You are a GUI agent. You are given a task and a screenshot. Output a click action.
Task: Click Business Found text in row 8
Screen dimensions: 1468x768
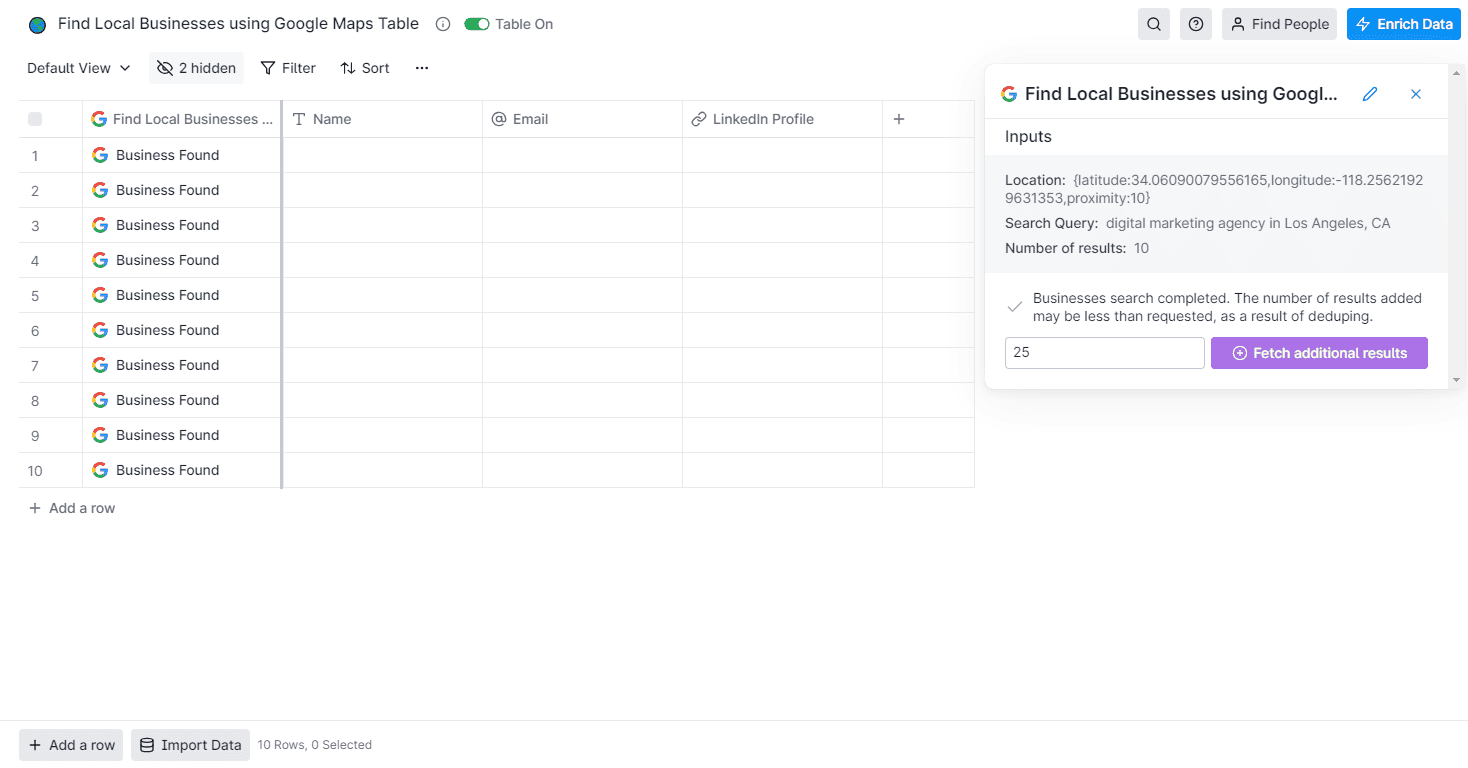pyautogui.click(x=167, y=400)
